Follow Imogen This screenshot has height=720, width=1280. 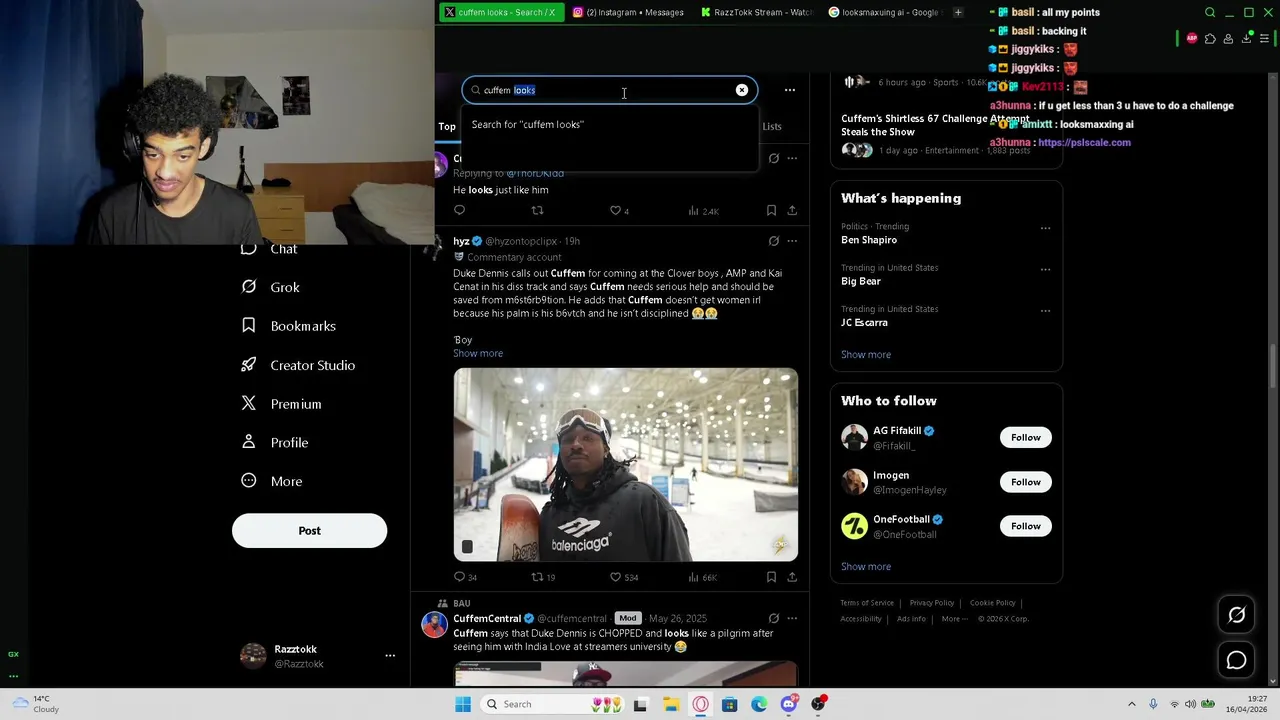coord(1025,482)
